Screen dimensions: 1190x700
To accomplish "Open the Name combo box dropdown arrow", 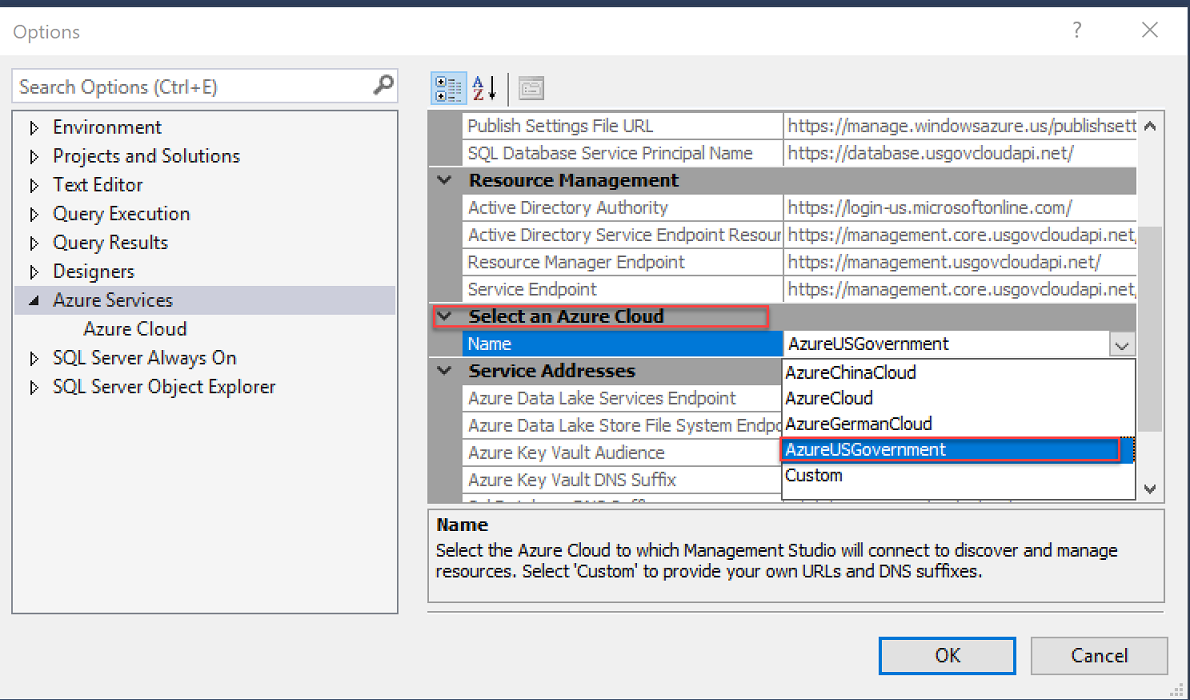I will click(1122, 343).
